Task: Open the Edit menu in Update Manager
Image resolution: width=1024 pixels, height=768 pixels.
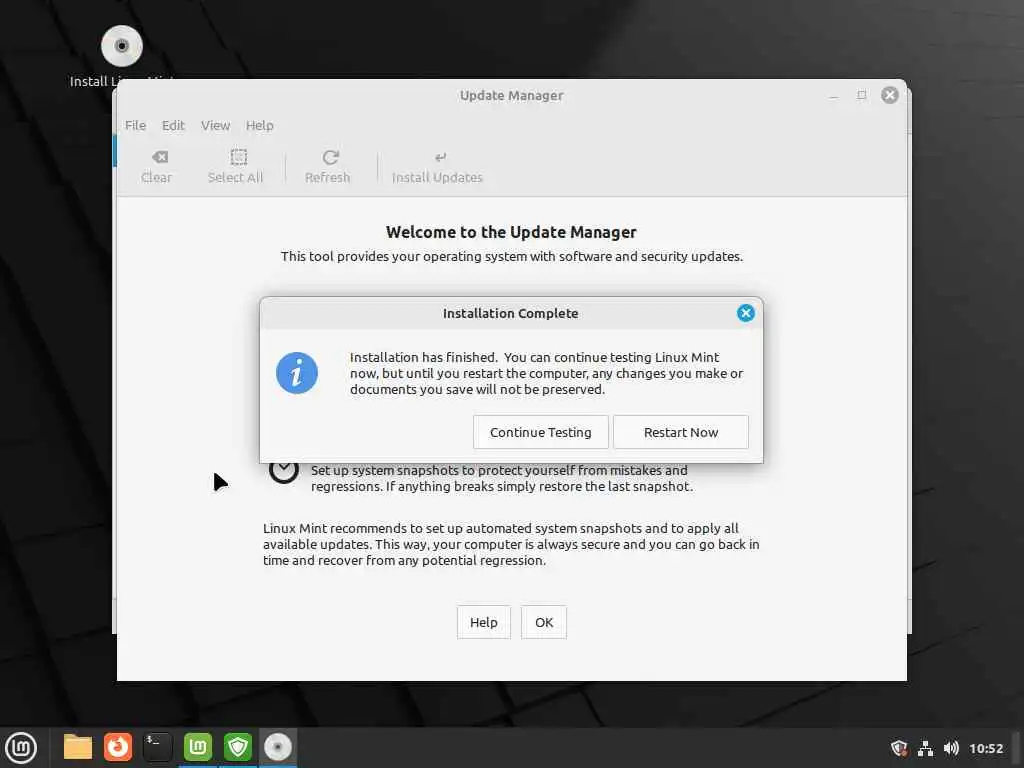Action: [x=173, y=125]
